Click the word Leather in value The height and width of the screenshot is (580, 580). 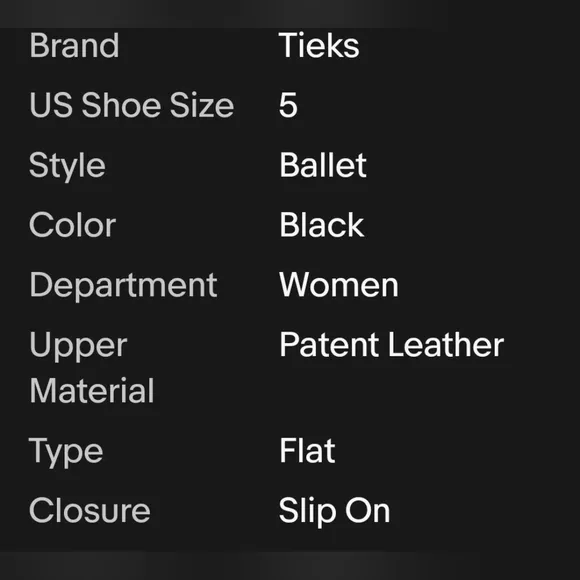[x=446, y=345]
